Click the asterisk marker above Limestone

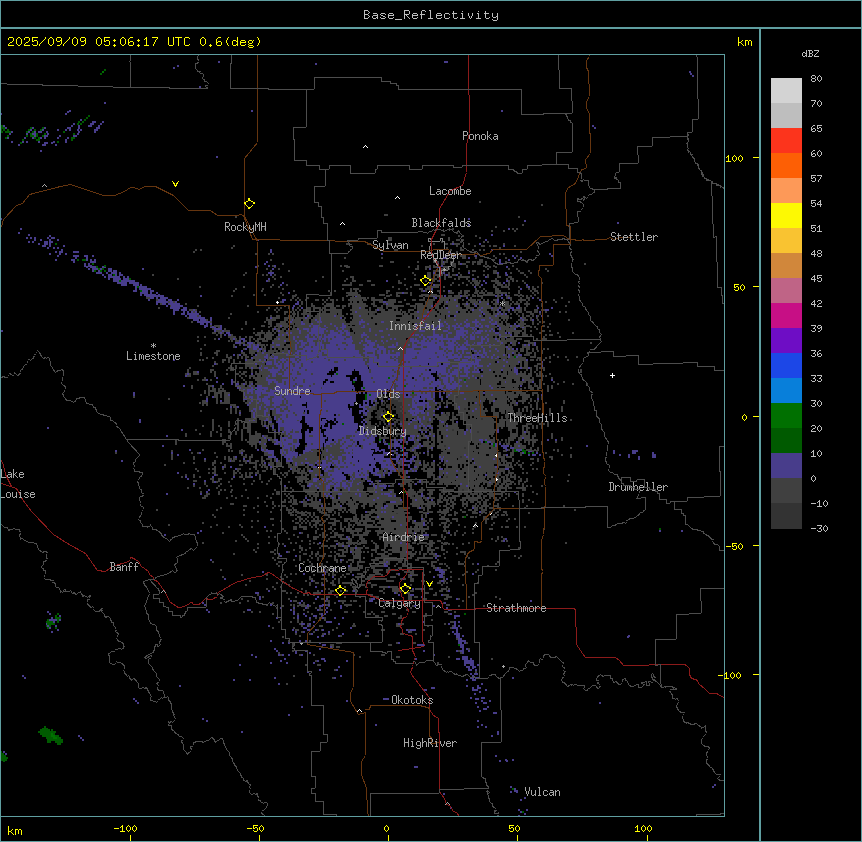(x=153, y=346)
